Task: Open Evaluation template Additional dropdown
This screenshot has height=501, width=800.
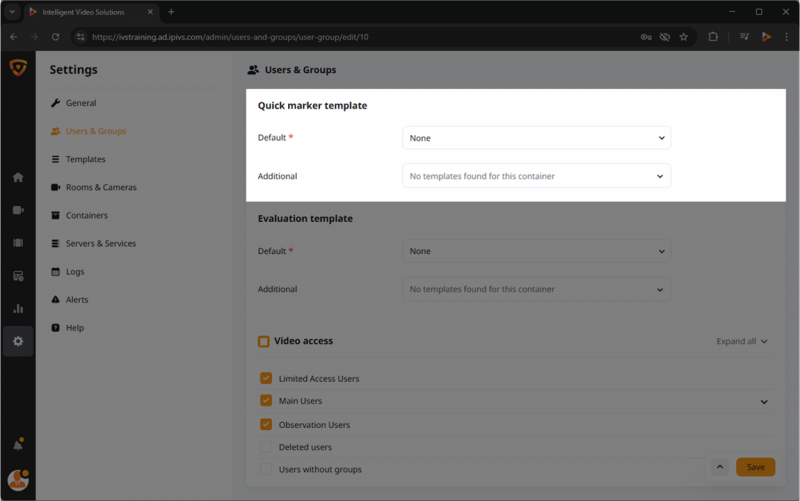Action: 536,289
